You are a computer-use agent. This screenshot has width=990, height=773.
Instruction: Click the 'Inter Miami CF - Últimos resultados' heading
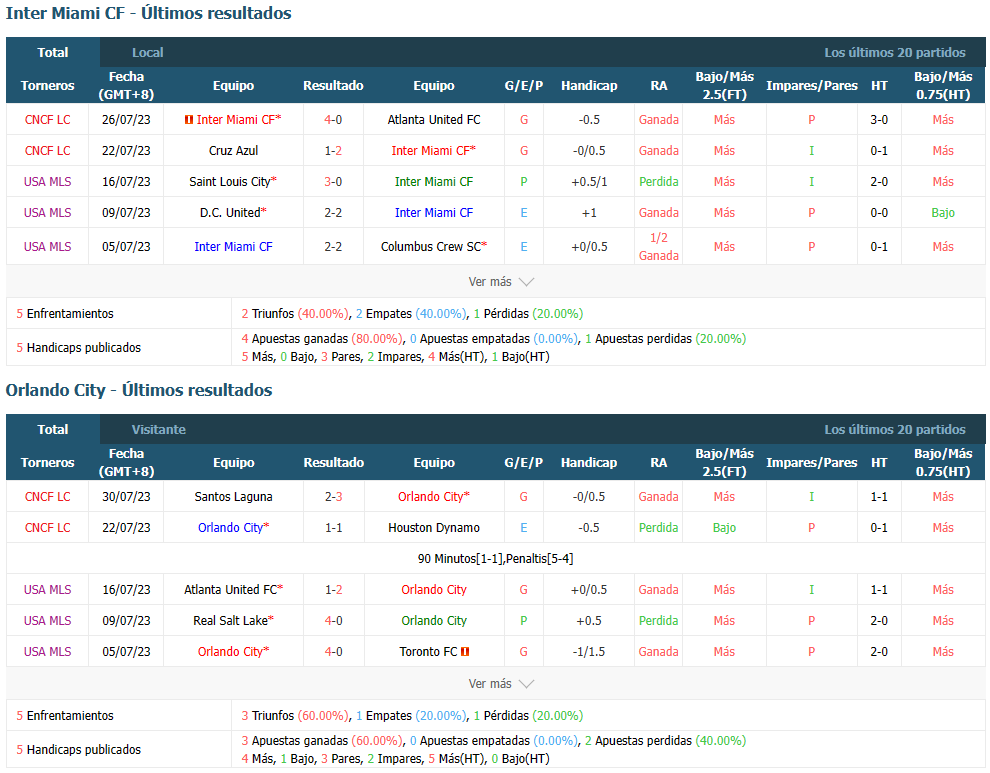(148, 13)
